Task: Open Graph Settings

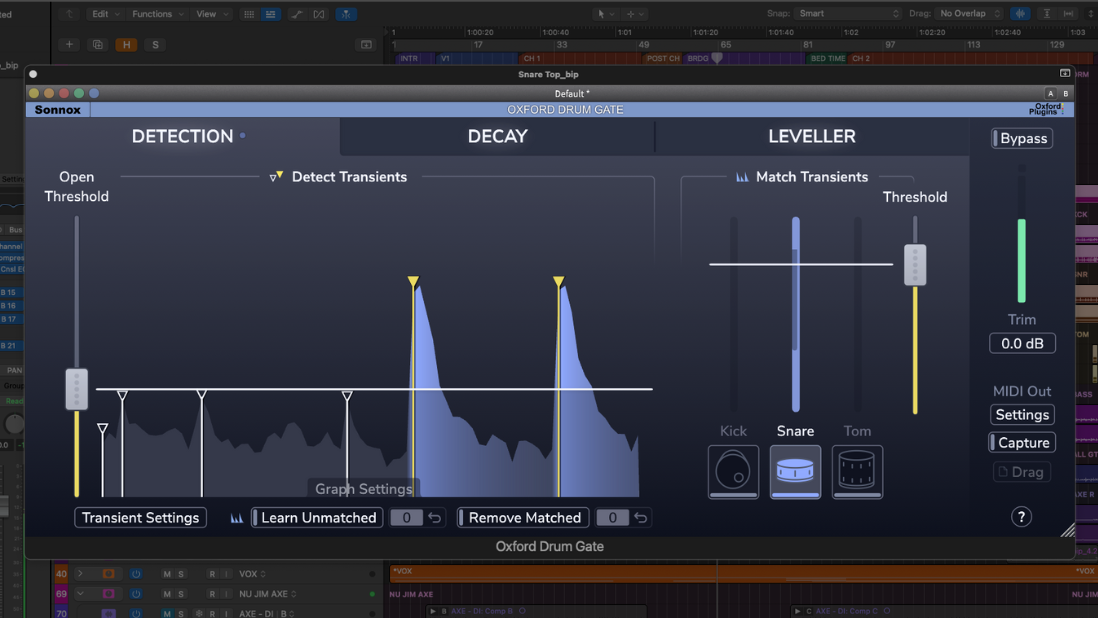Action: 363,489
